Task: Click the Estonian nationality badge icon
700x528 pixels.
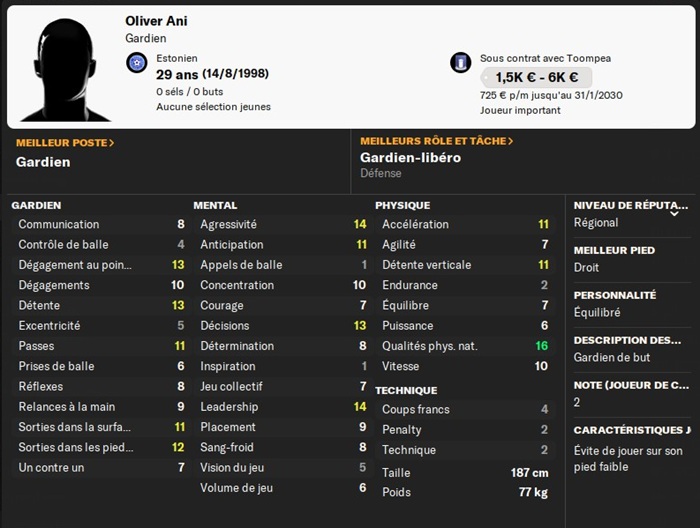Action: tap(137, 64)
